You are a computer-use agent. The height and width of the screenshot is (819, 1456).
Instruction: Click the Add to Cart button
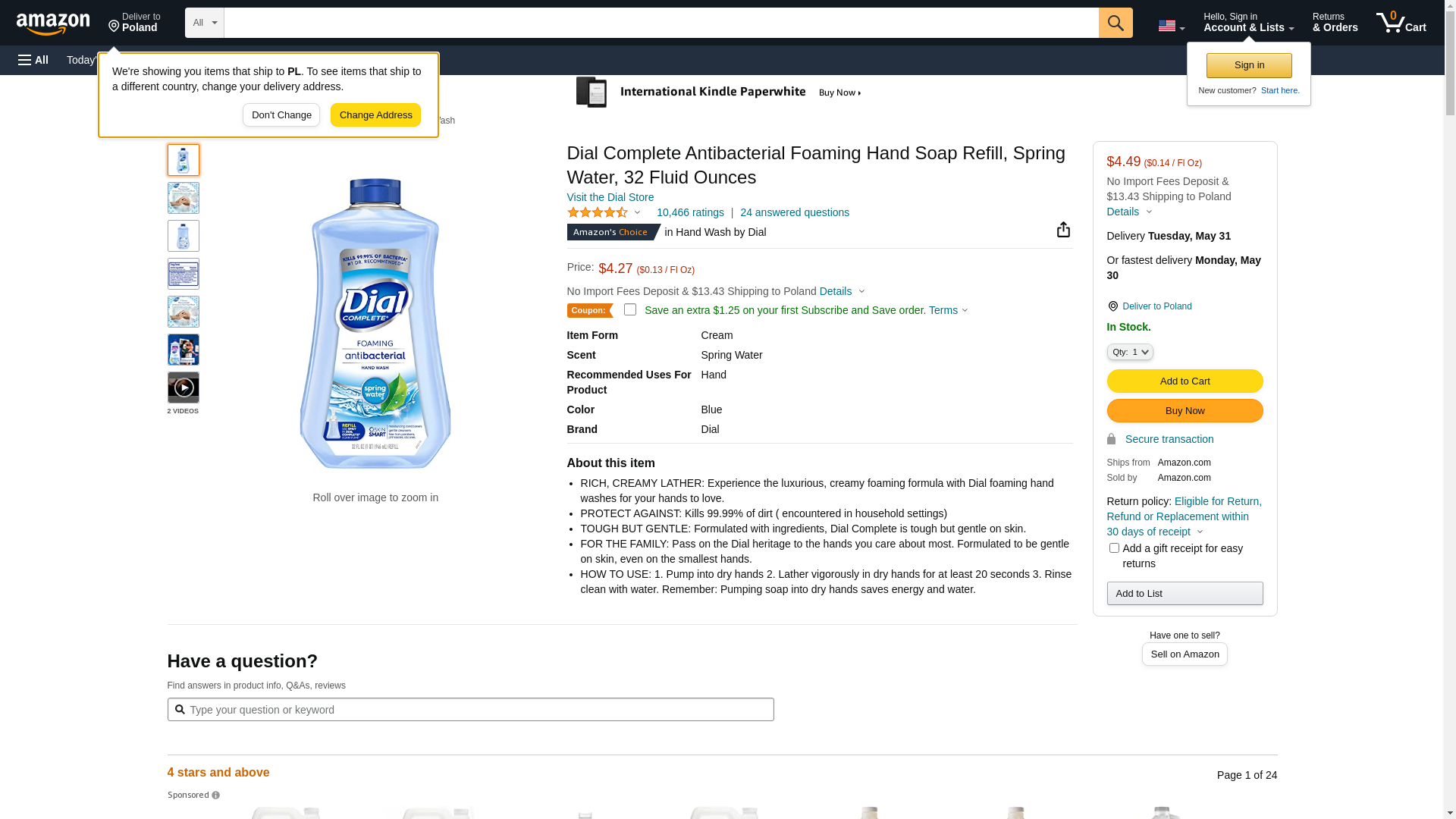pyautogui.click(x=1185, y=381)
